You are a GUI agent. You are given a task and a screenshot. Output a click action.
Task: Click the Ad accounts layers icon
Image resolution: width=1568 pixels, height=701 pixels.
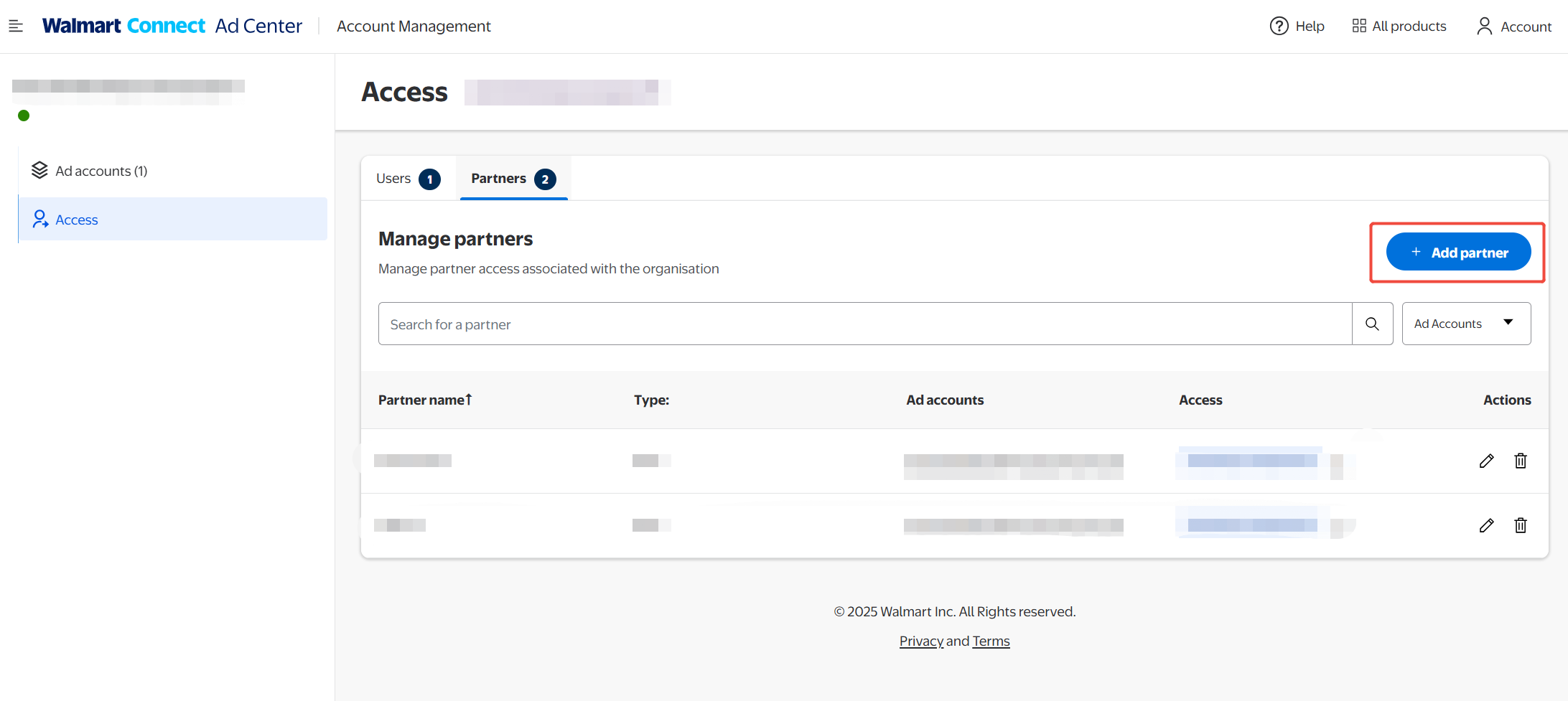point(39,171)
